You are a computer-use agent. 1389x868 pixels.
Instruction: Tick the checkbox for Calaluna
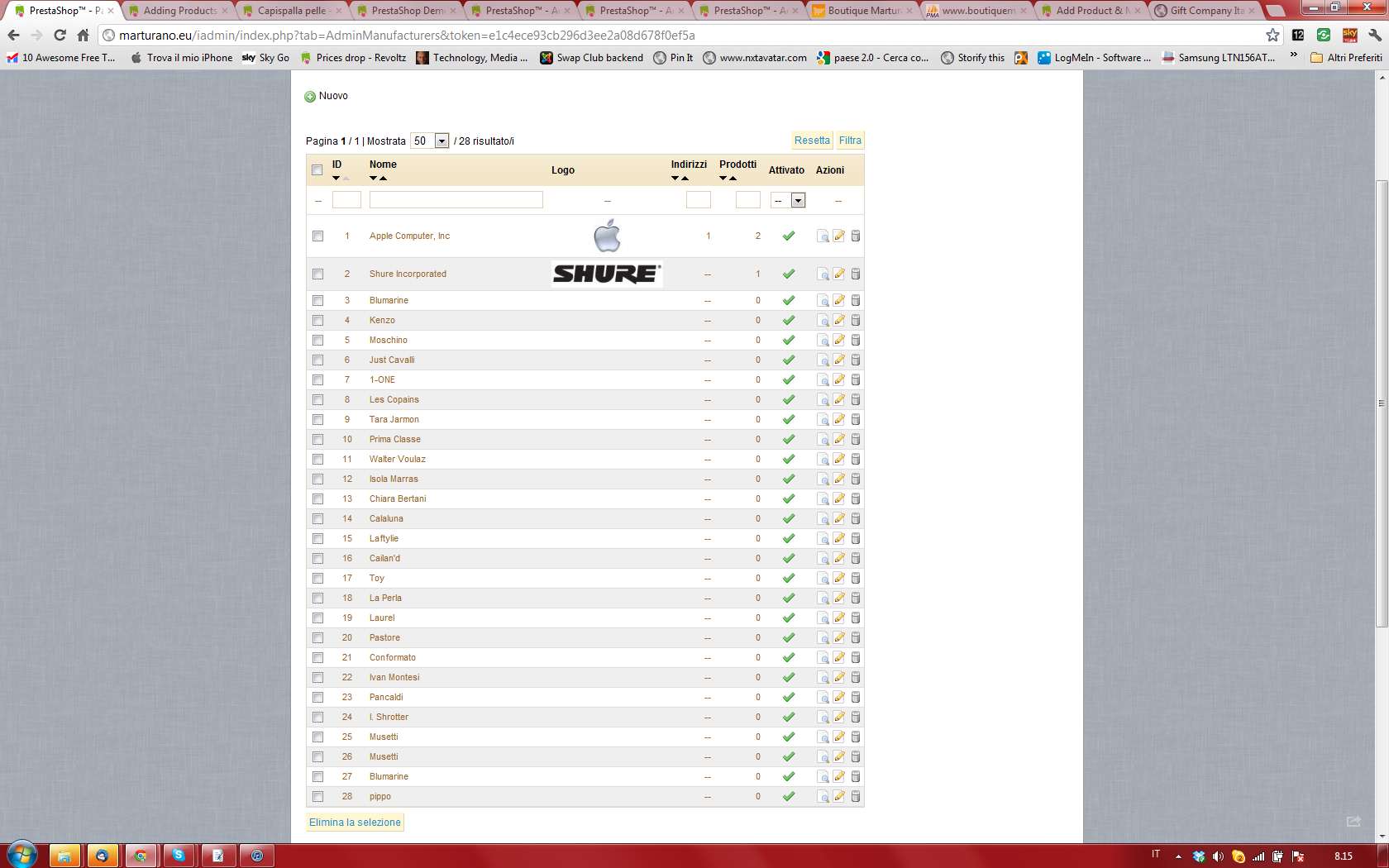coord(317,518)
